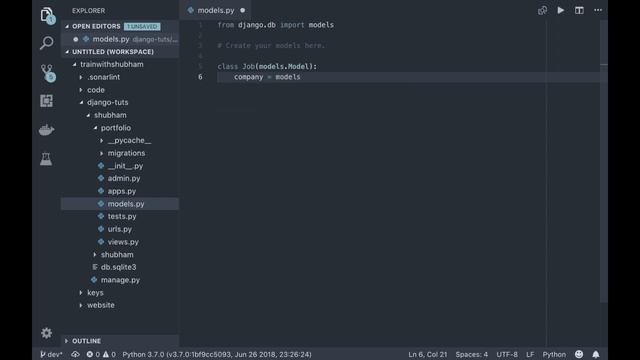
Task: Click the models.py file icon in tree
Action: tap(101, 204)
